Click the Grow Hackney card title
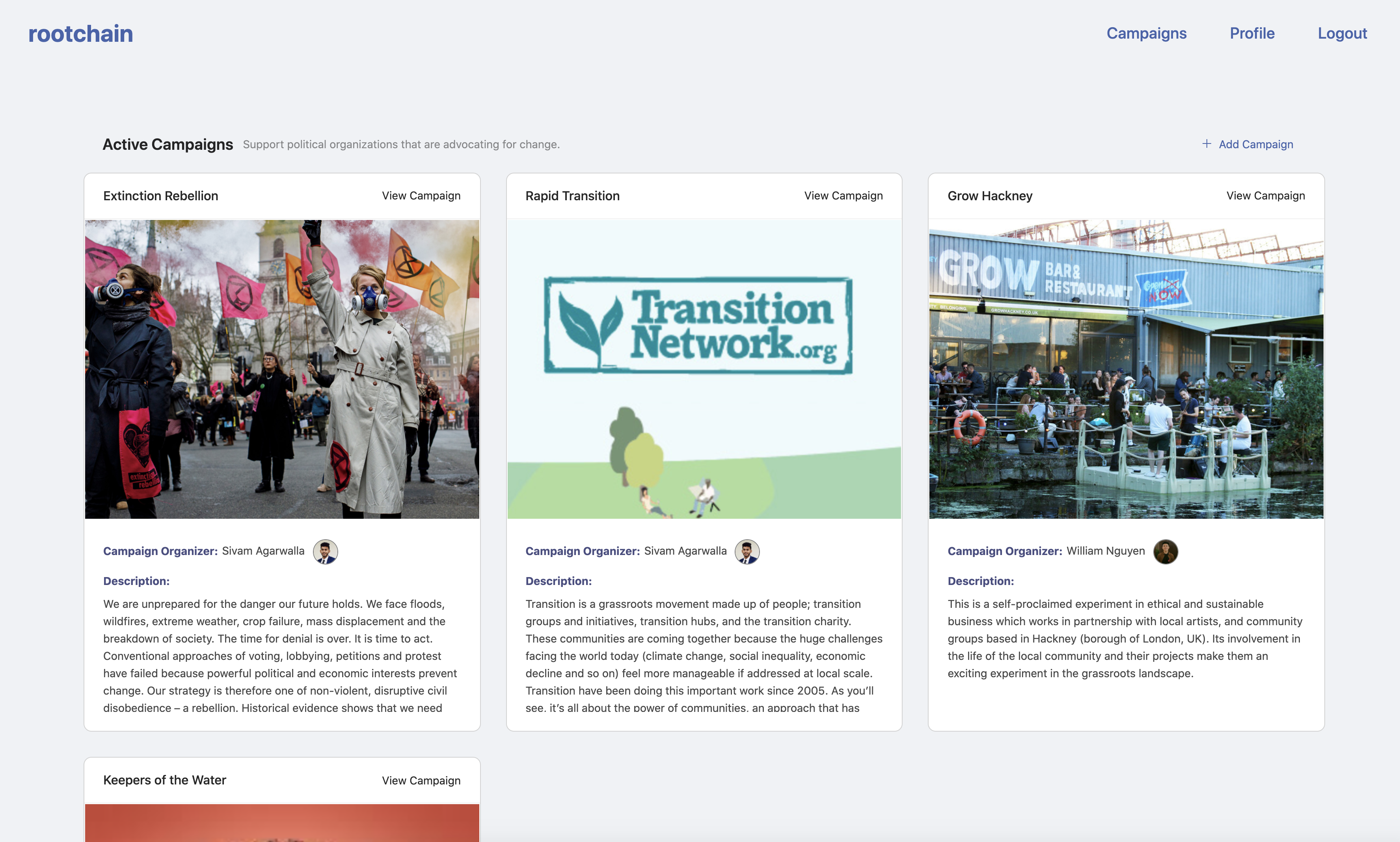This screenshot has width=1400, height=842. (x=989, y=196)
